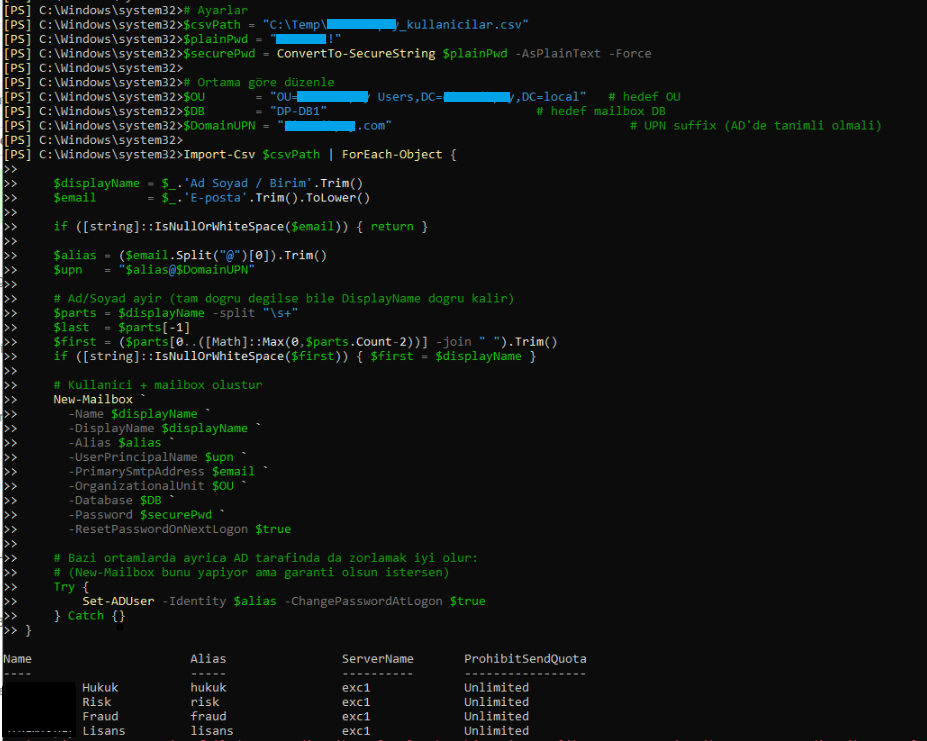
Task: Click the "fraud" value in Alias column
Action: point(208,716)
